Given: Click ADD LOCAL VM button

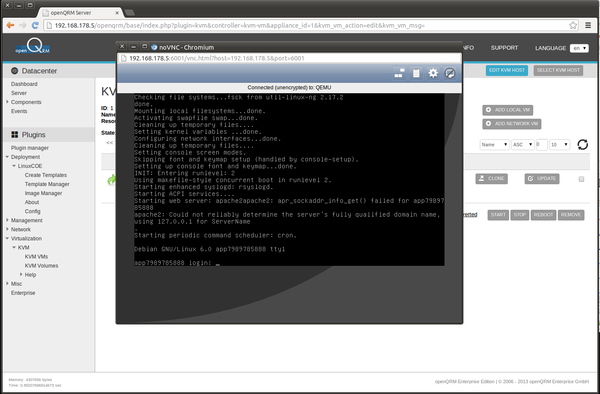Looking at the screenshot, I should click(x=507, y=110).
